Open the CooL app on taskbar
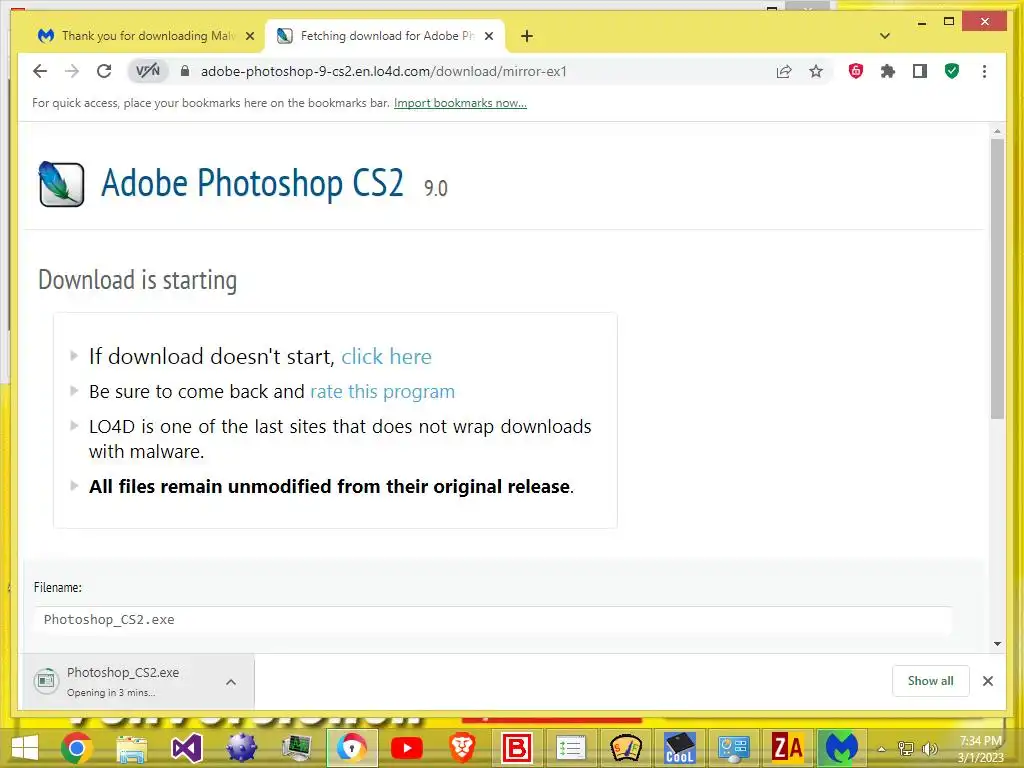 click(x=680, y=748)
